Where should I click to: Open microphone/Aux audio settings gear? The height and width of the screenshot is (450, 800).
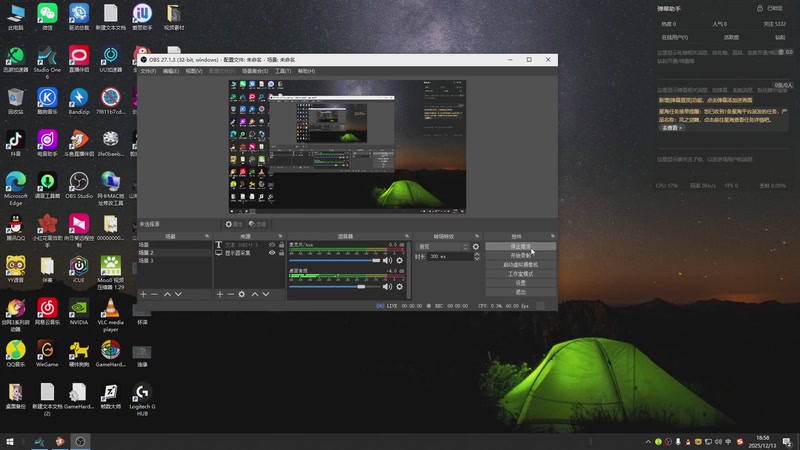[399, 261]
